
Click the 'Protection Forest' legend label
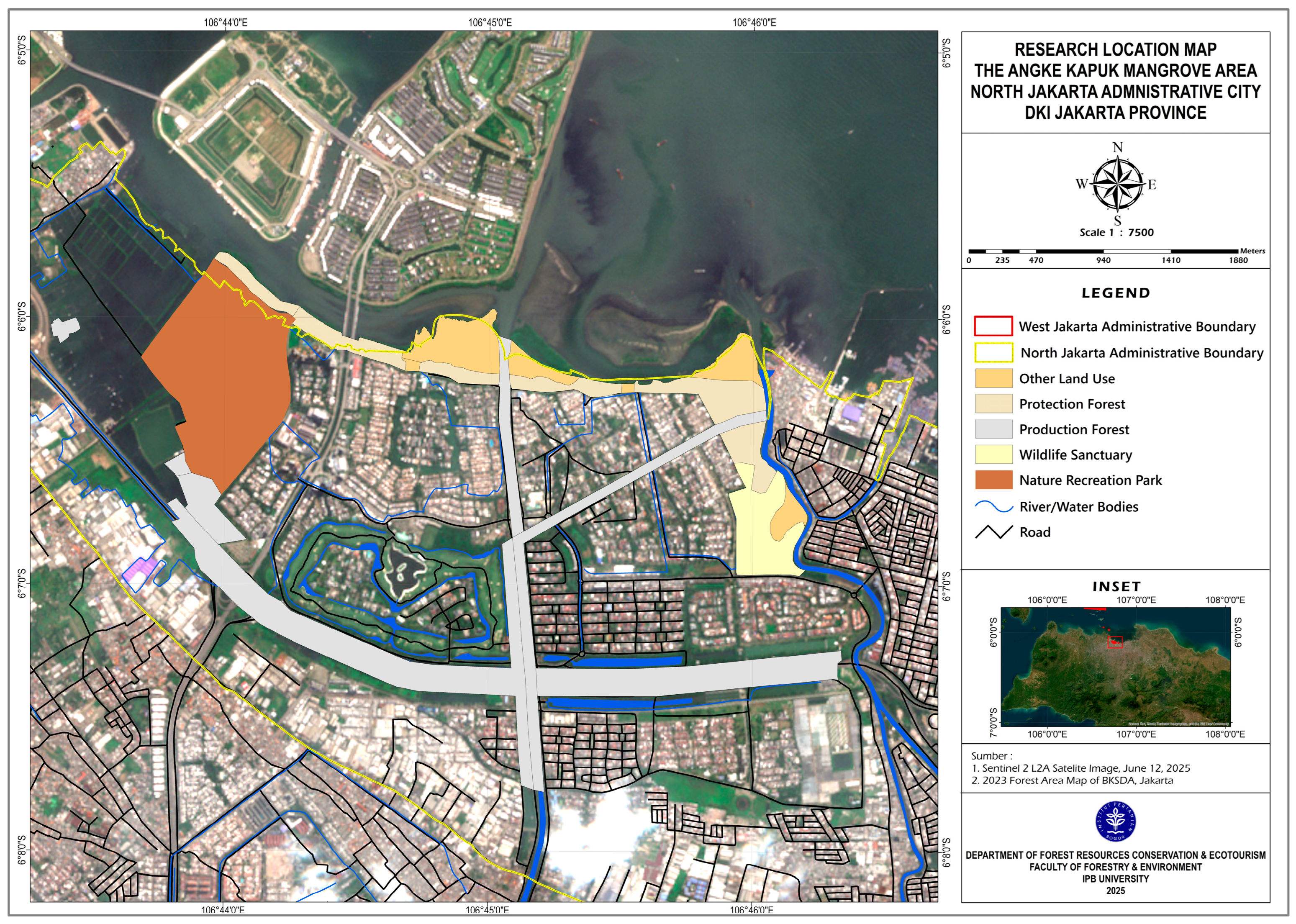pos(1072,404)
